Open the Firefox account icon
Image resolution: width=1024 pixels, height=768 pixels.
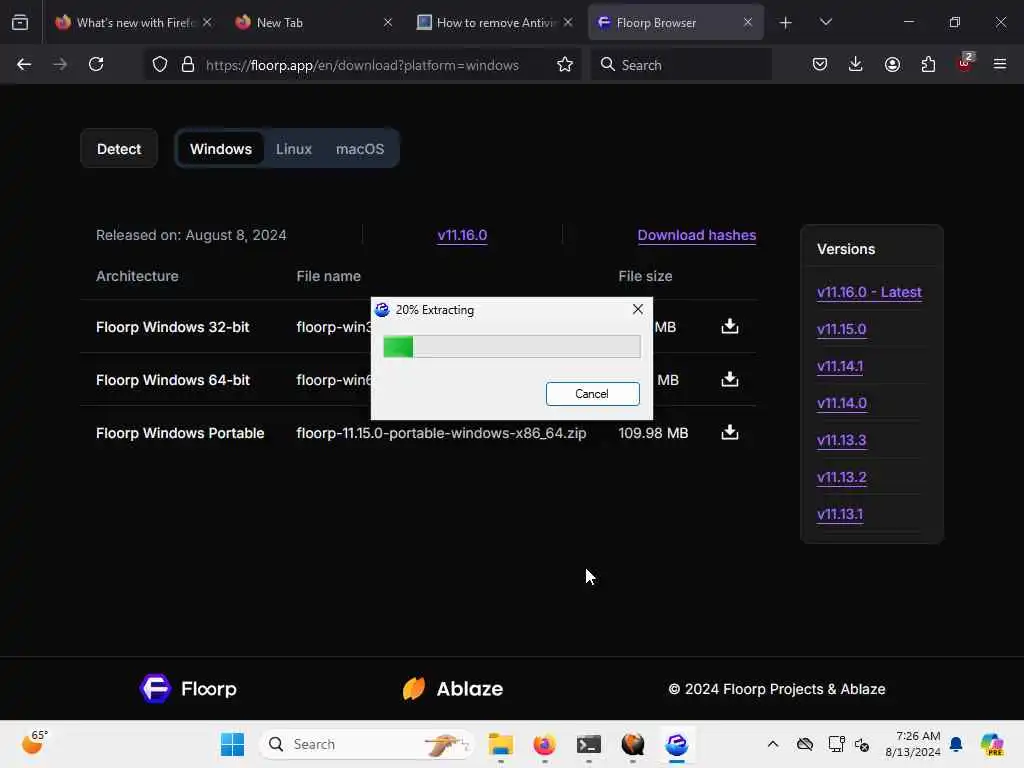tap(892, 65)
